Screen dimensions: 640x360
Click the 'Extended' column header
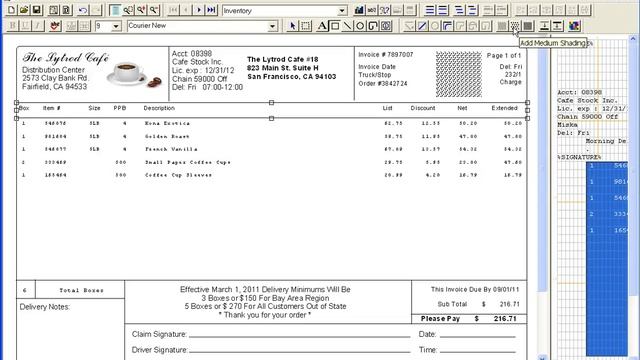504,108
